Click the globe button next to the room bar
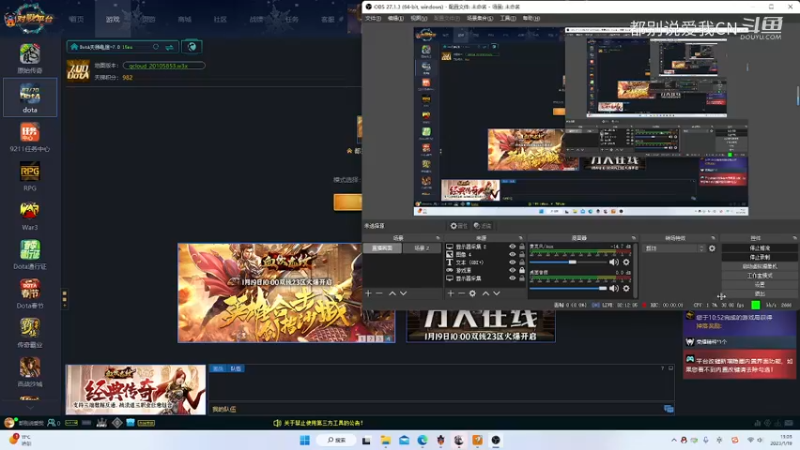The image size is (800, 450). [192, 47]
